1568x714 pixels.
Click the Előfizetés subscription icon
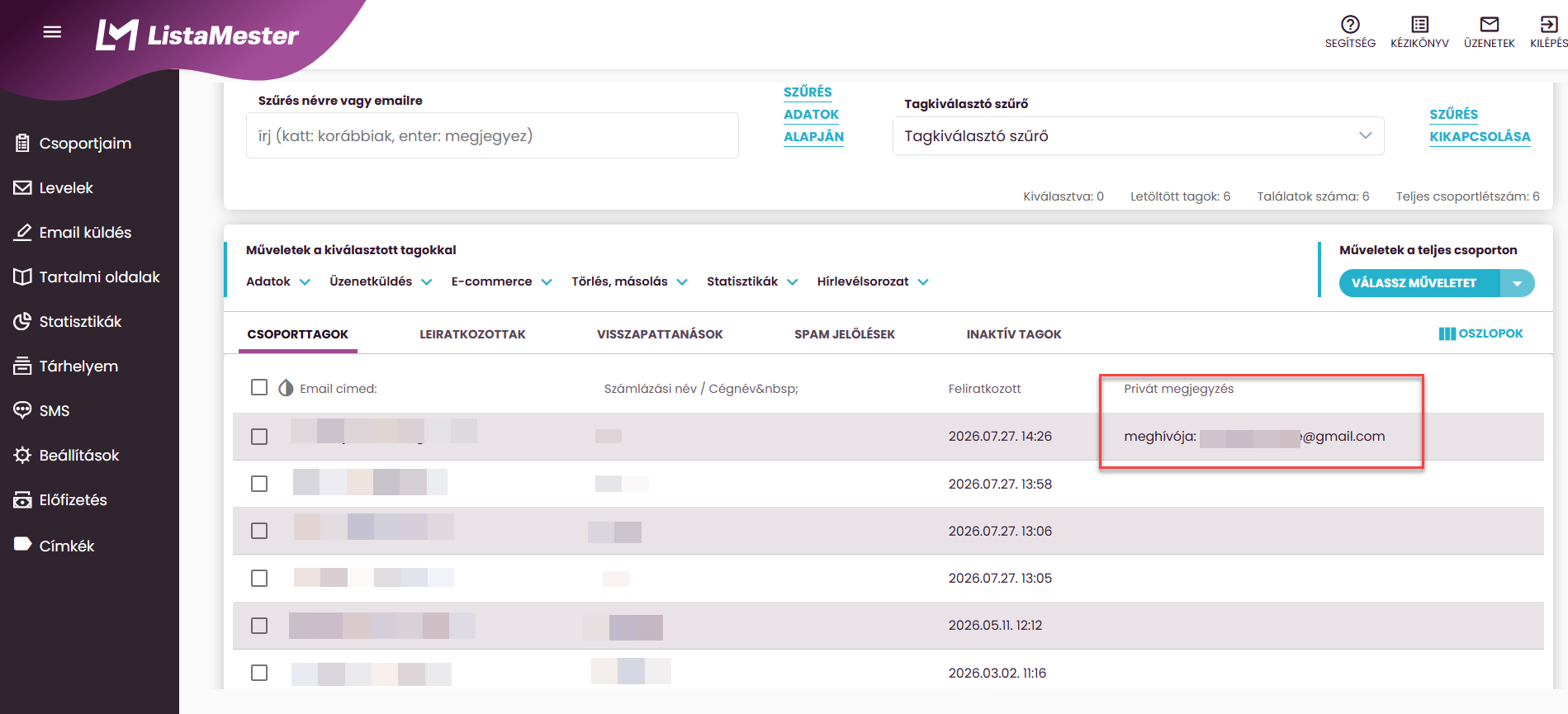(22, 499)
